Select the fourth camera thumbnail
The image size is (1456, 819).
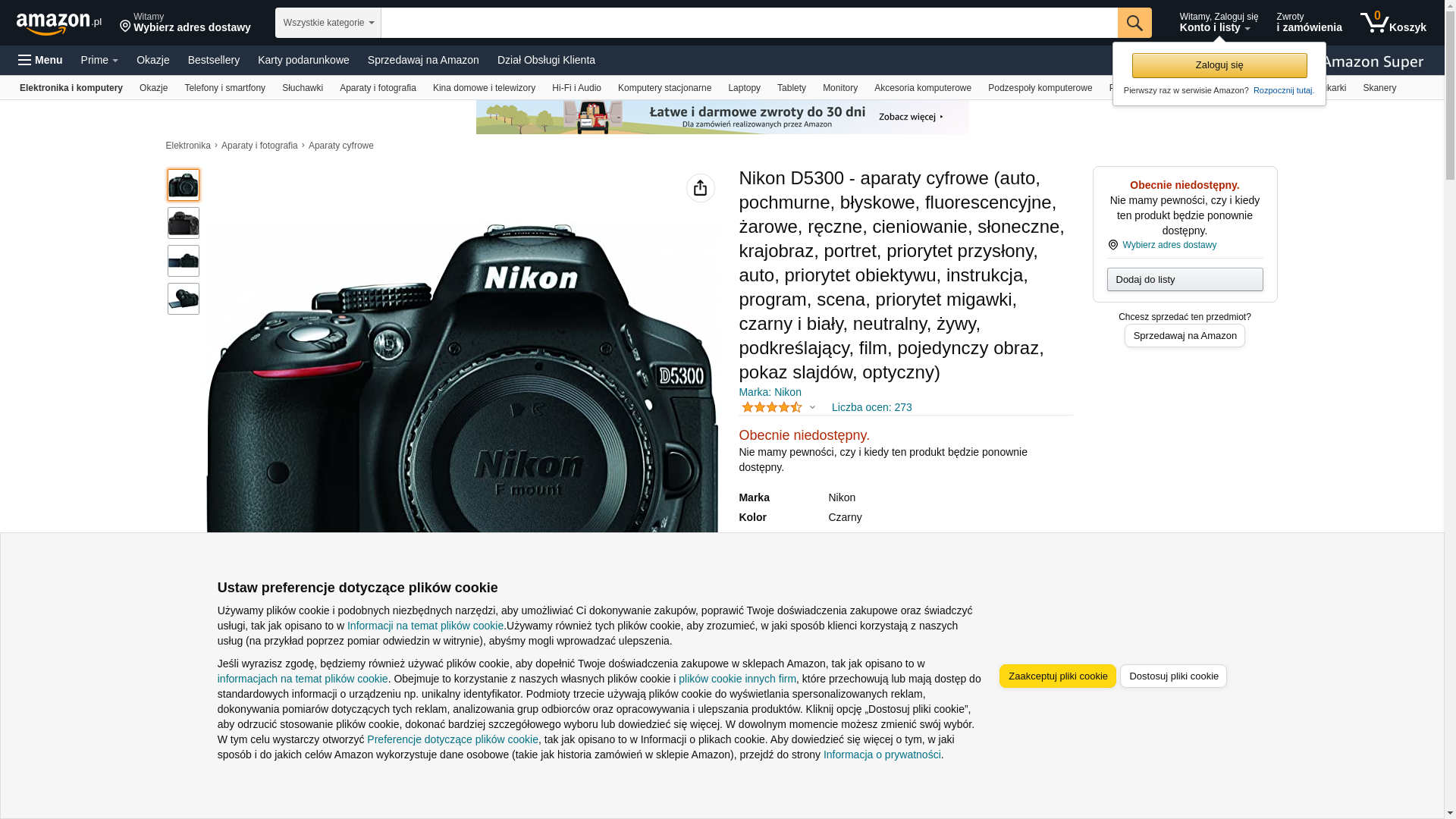[x=184, y=299]
